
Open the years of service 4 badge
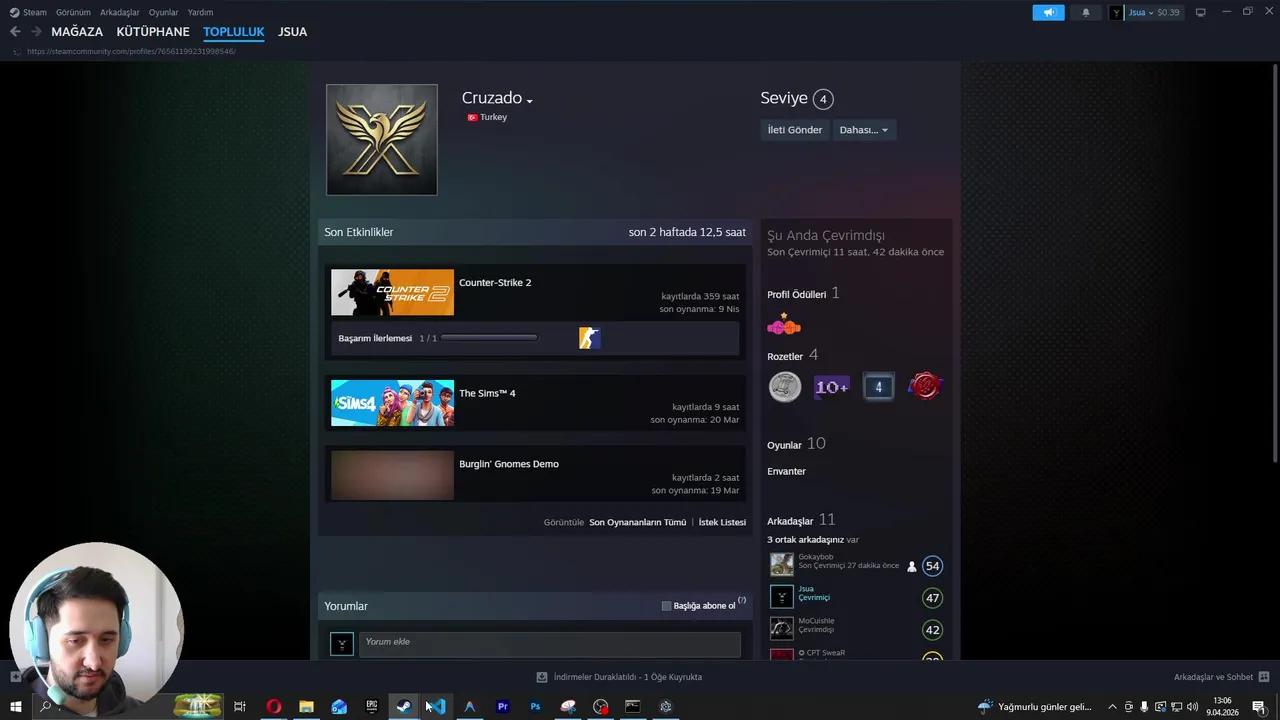[x=878, y=386]
